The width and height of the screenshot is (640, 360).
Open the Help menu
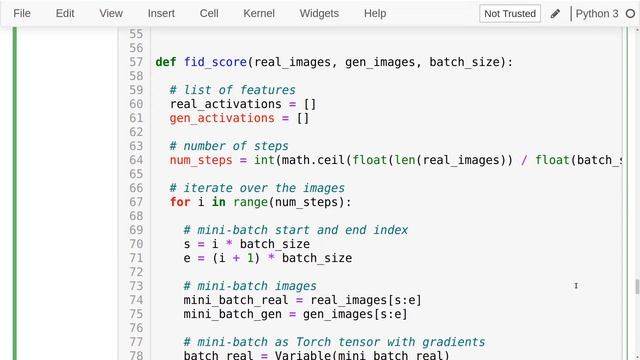(x=375, y=13)
